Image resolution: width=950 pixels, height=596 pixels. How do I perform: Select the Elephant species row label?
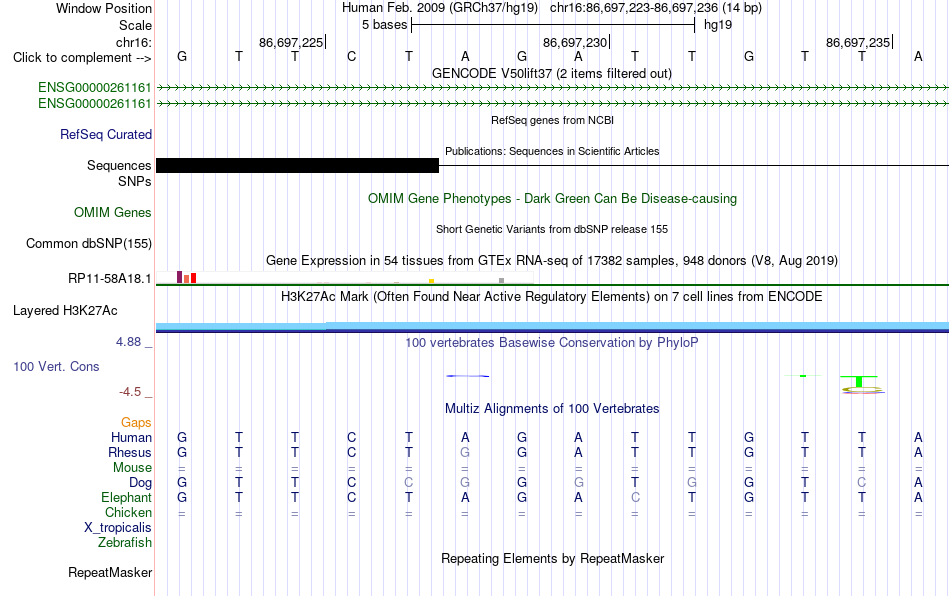point(126,497)
